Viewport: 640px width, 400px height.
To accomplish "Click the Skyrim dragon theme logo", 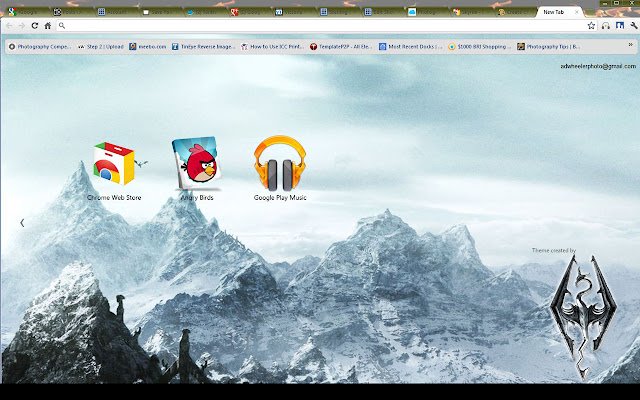I will tap(583, 317).
